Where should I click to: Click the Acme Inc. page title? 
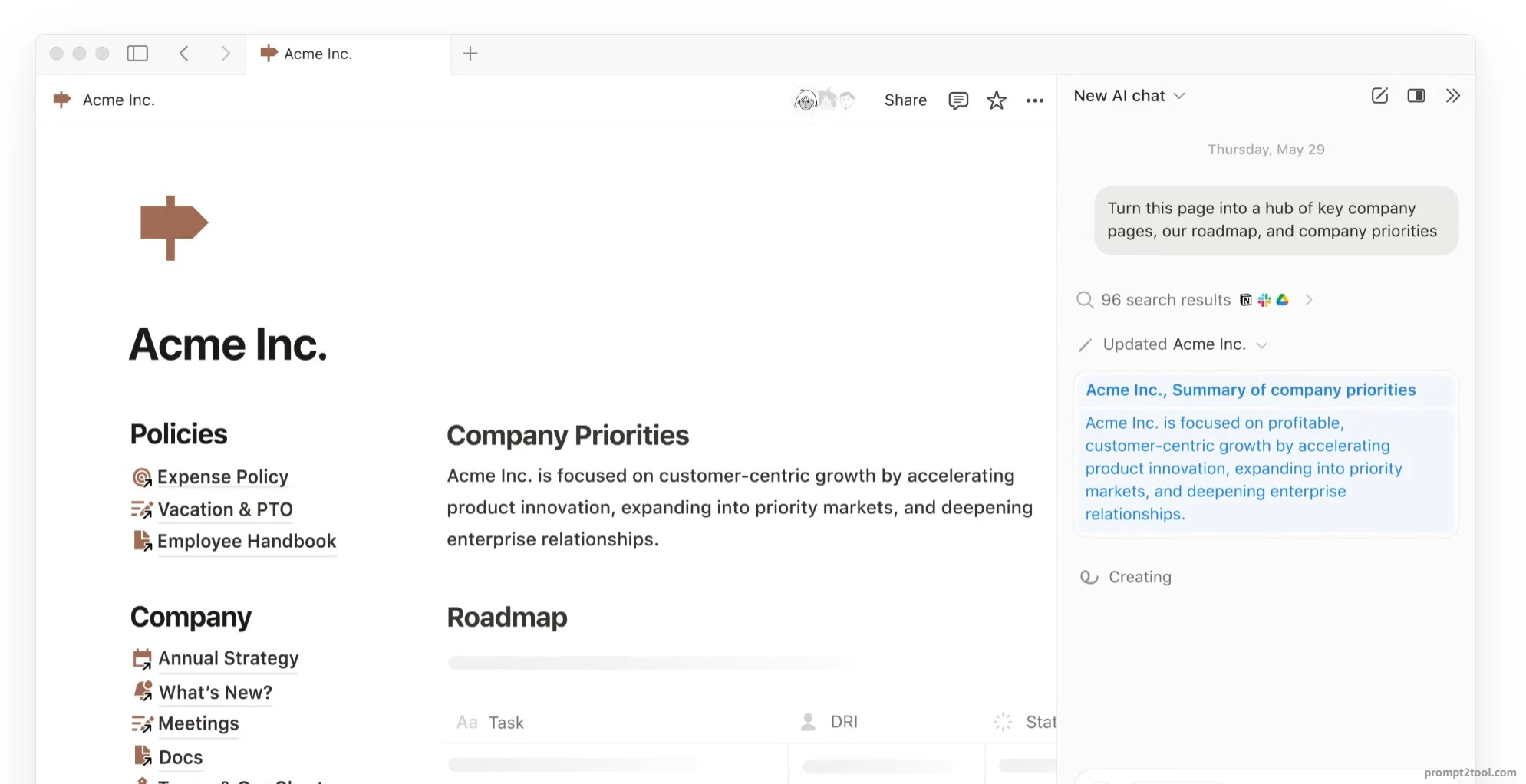tap(228, 344)
